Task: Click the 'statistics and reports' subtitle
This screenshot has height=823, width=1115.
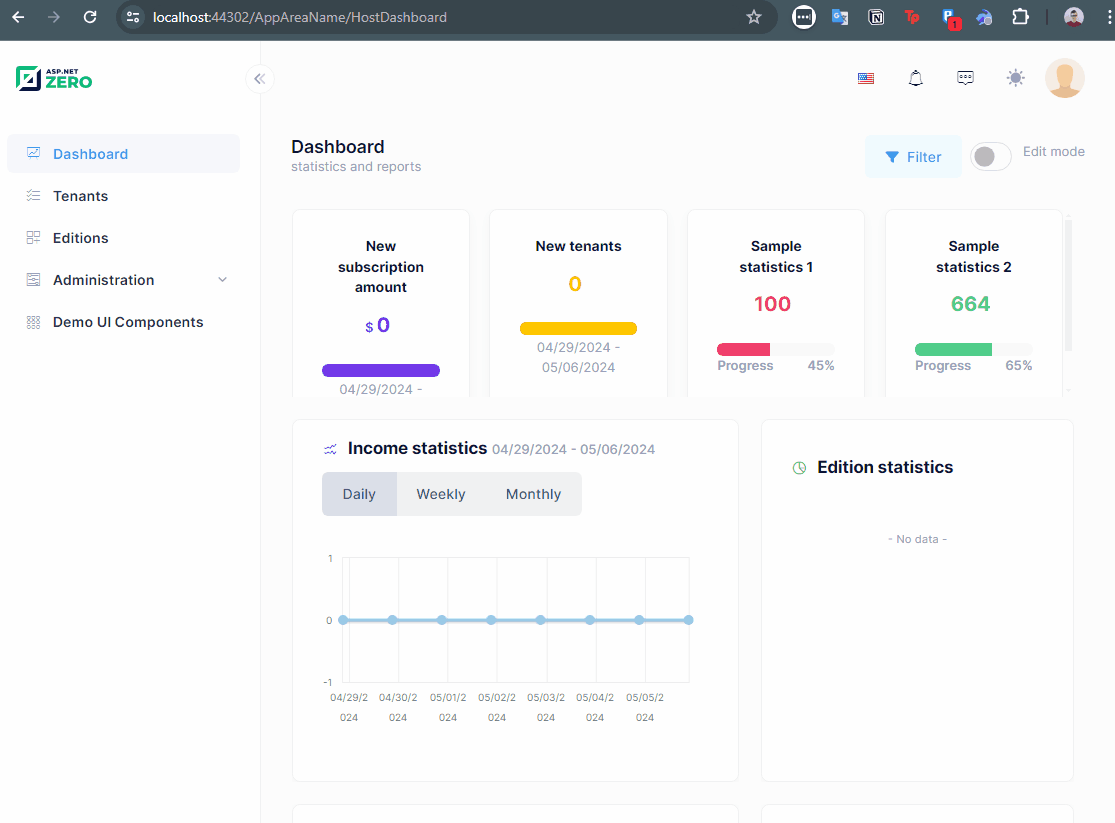Action: 356,166
